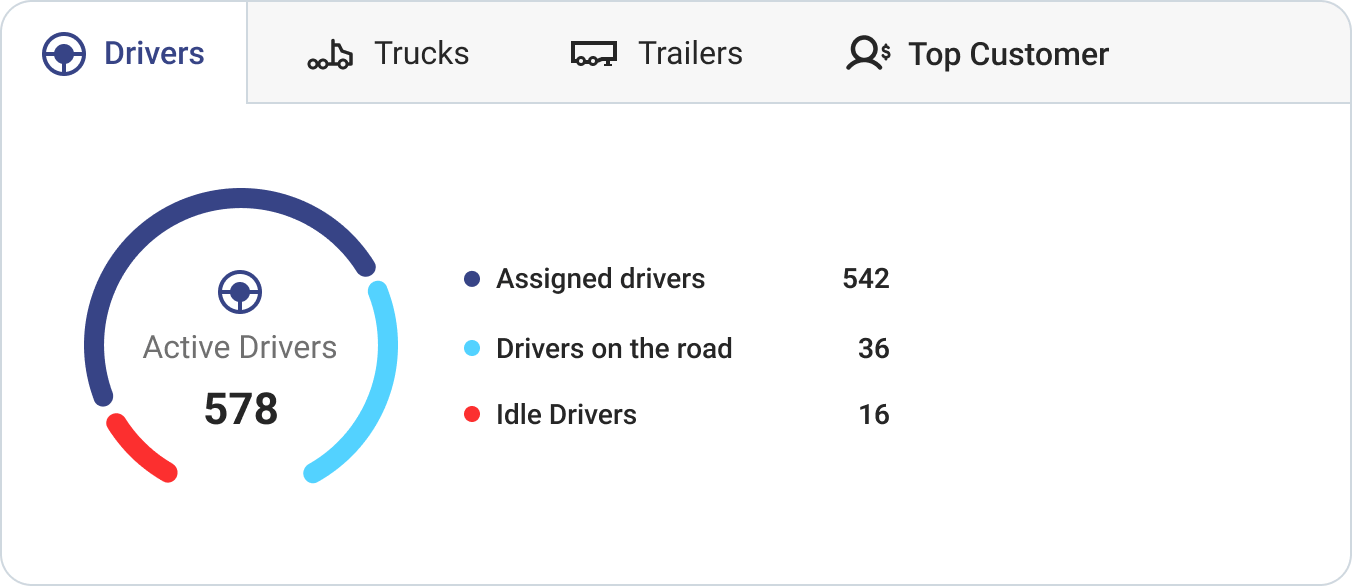1352x586 pixels.
Task: Toggle the Assigned drivers series visibility
Action: coord(600,279)
